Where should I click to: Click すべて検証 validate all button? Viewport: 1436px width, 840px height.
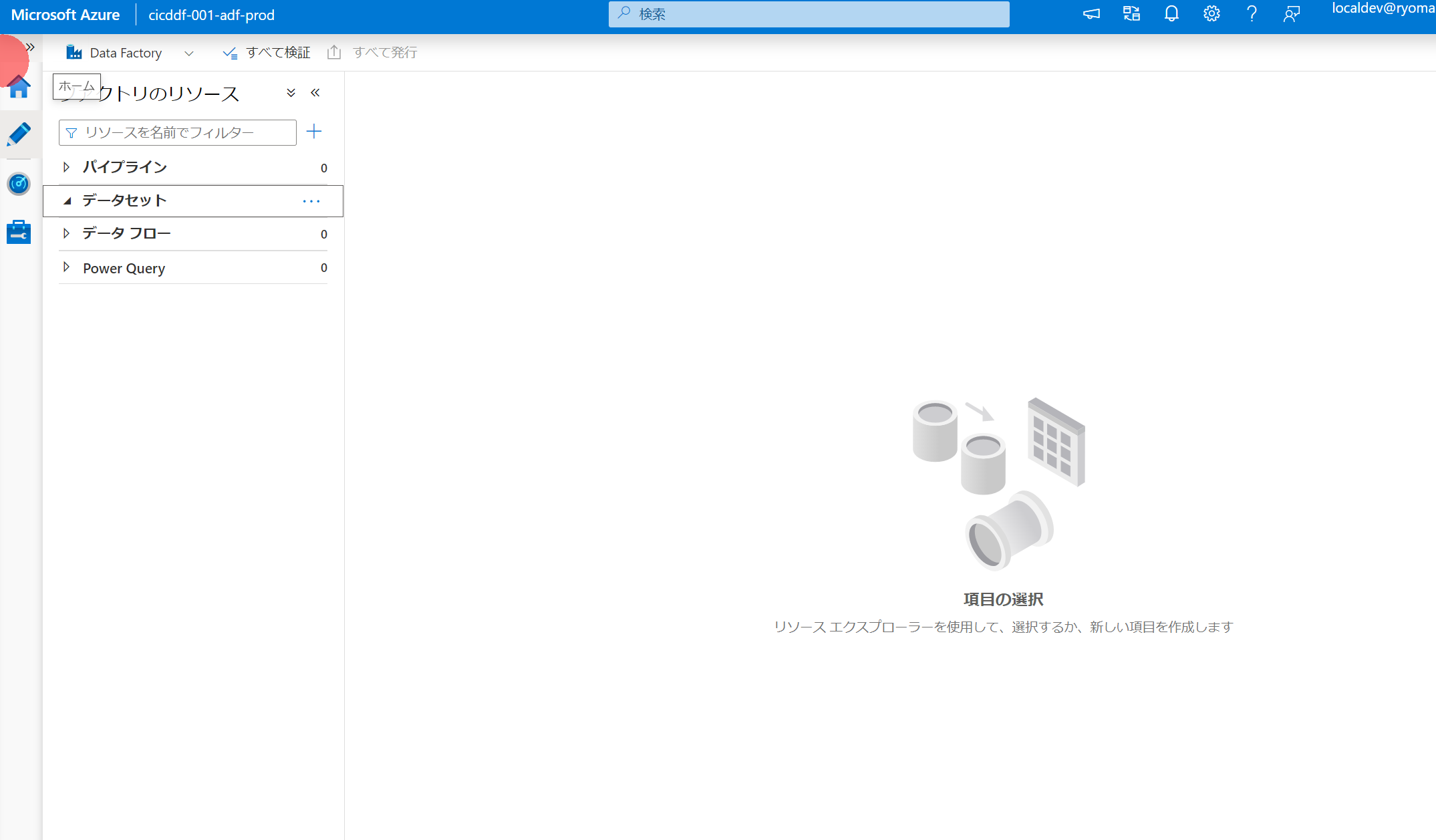[267, 53]
